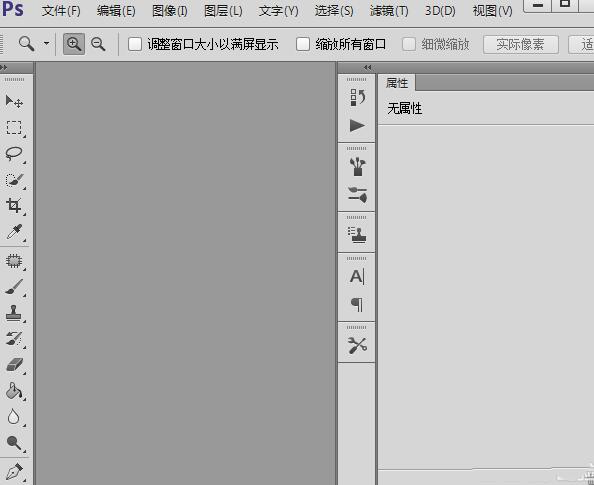Select the History Brush tool
This screenshot has width=594, height=485.
click(14, 339)
